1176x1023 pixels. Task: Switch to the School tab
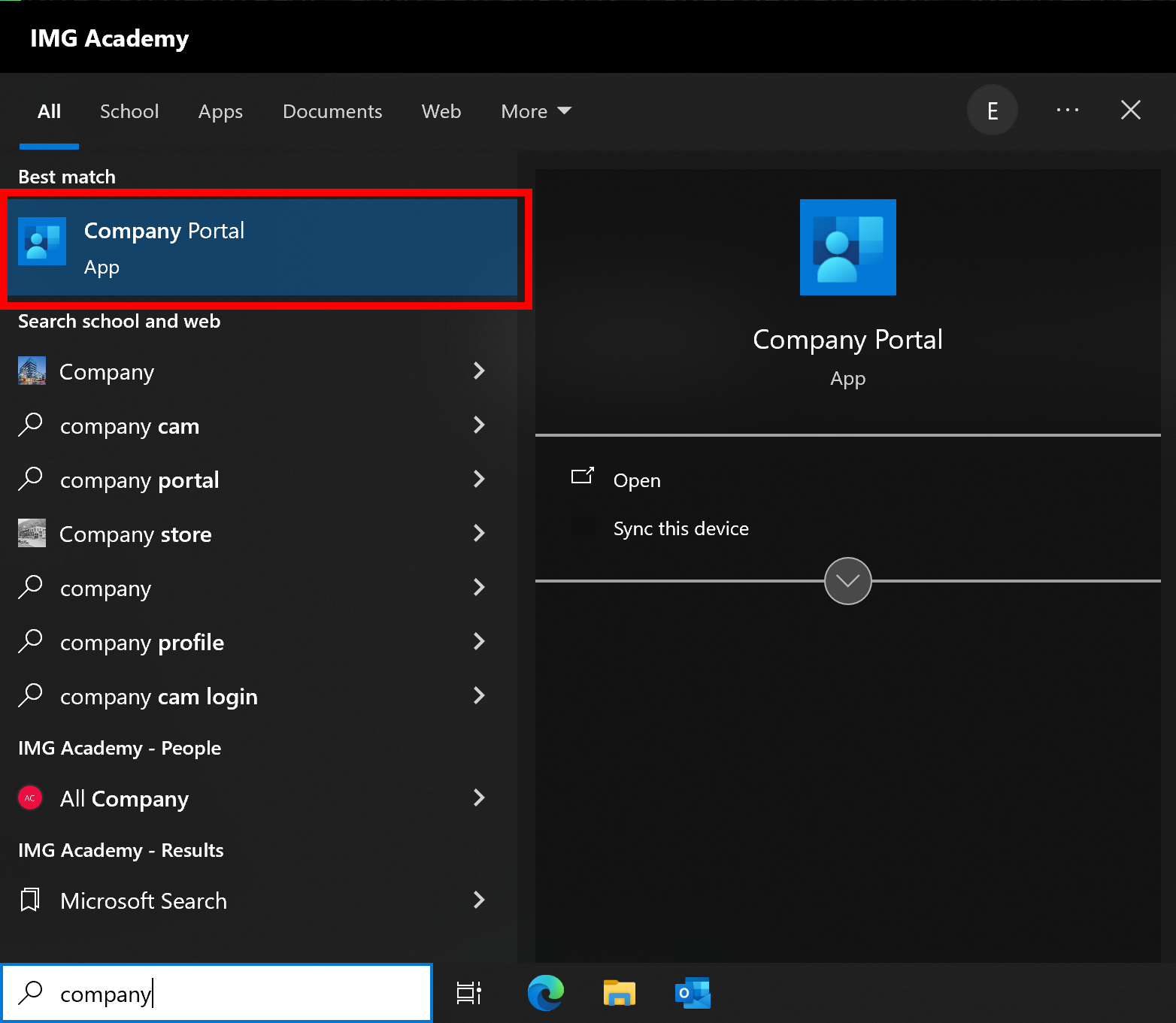(129, 111)
